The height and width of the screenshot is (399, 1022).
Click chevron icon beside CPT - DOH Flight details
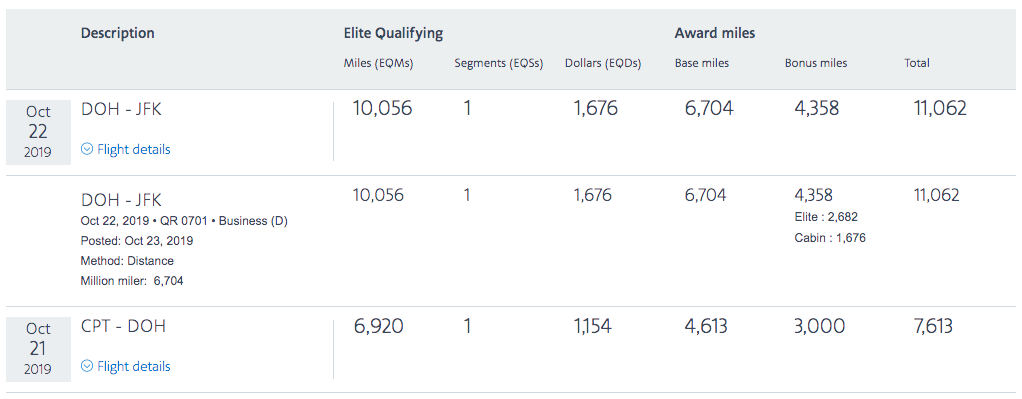[87, 366]
